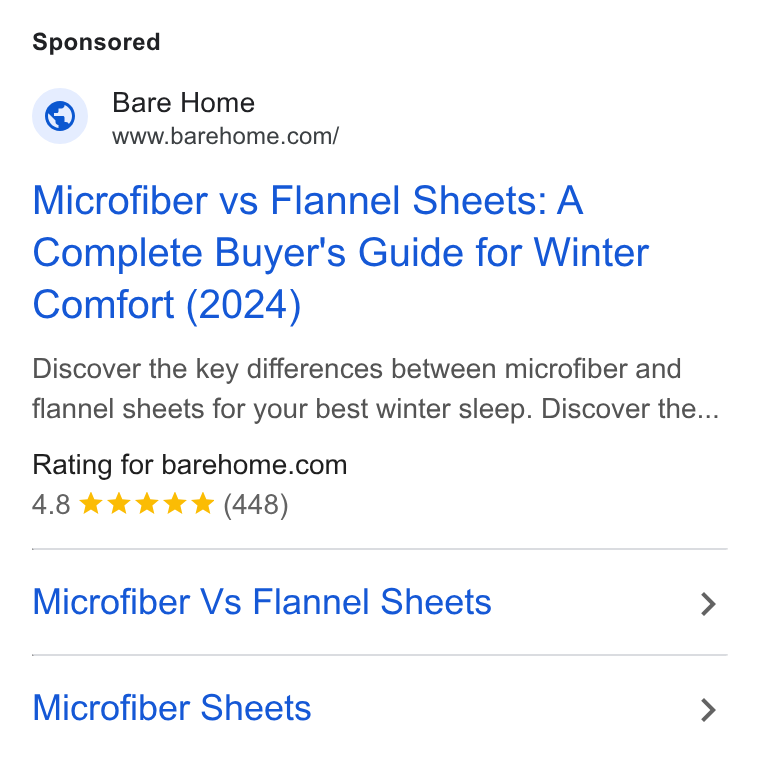Click the 'Rating for barehome.com' label
This screenshot has height=760, width=760.
190,465
